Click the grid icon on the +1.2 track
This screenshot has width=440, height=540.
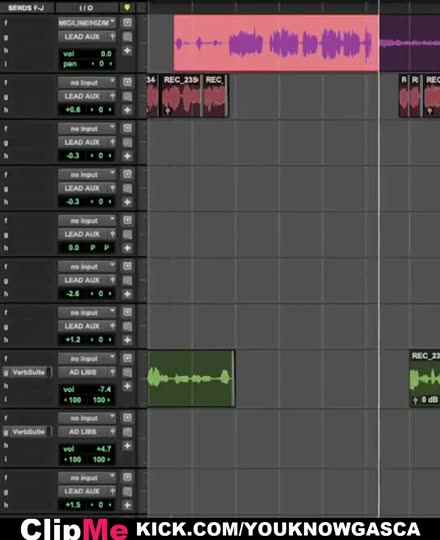click(x=127, y=326)
